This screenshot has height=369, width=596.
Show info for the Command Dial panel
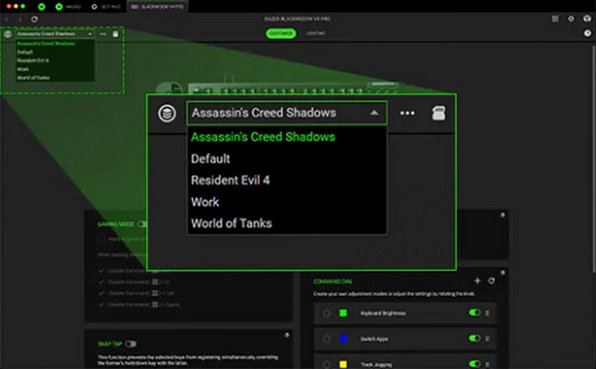pos(503,272)
